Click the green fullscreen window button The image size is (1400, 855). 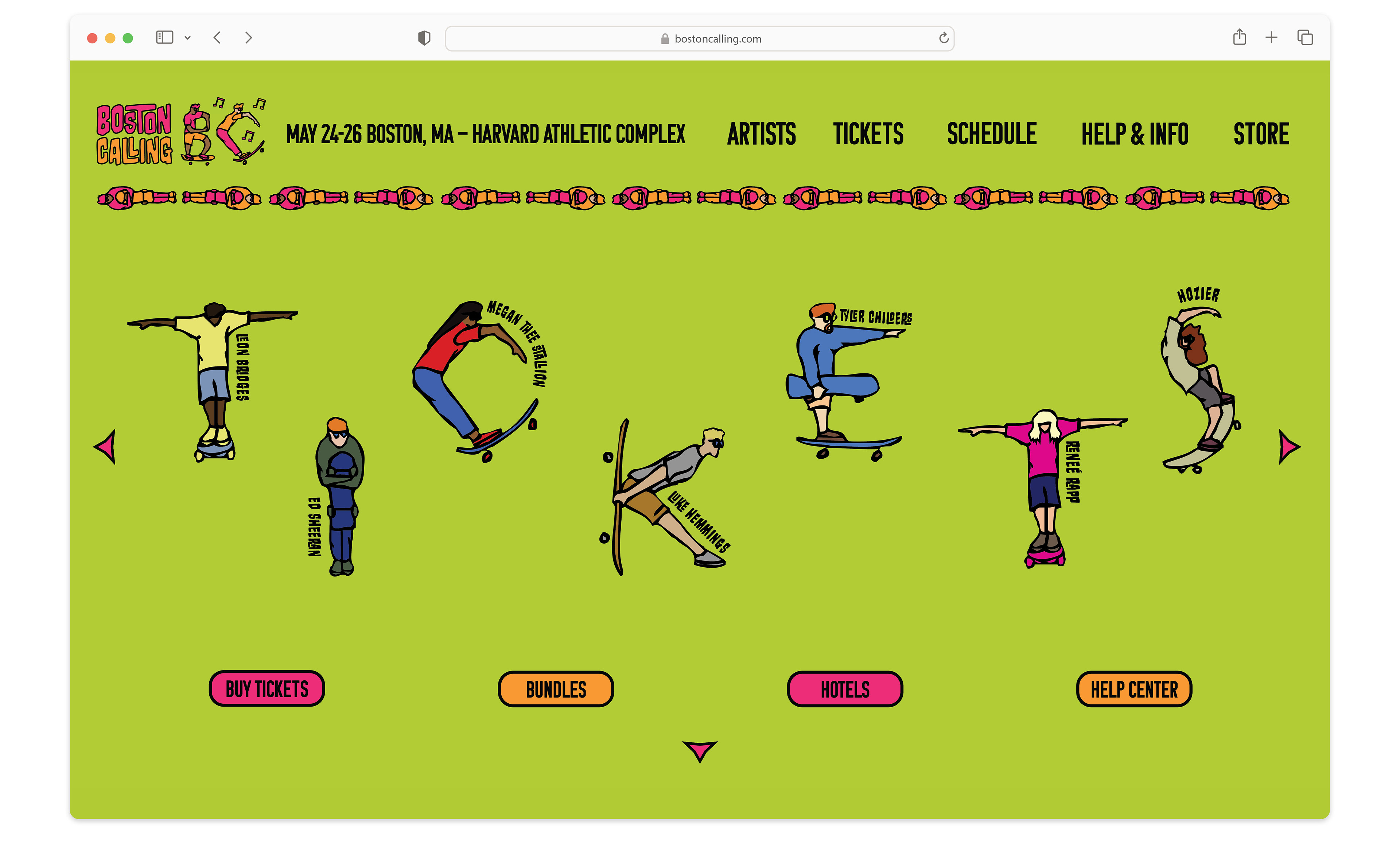pyautogui.click(x=128, y=38)
